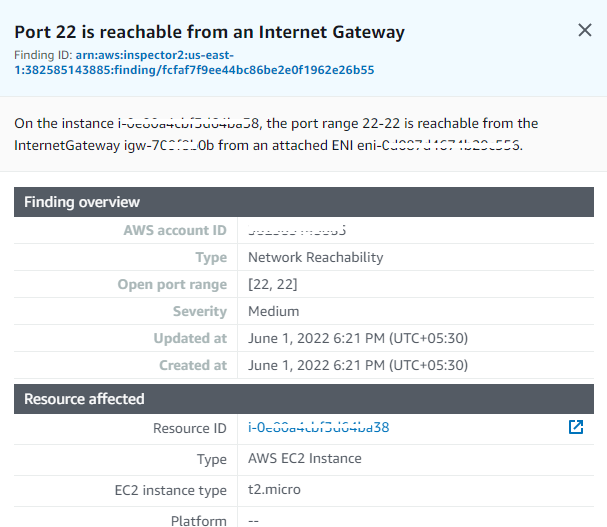Click the Medium severity value

click(273, 311)
